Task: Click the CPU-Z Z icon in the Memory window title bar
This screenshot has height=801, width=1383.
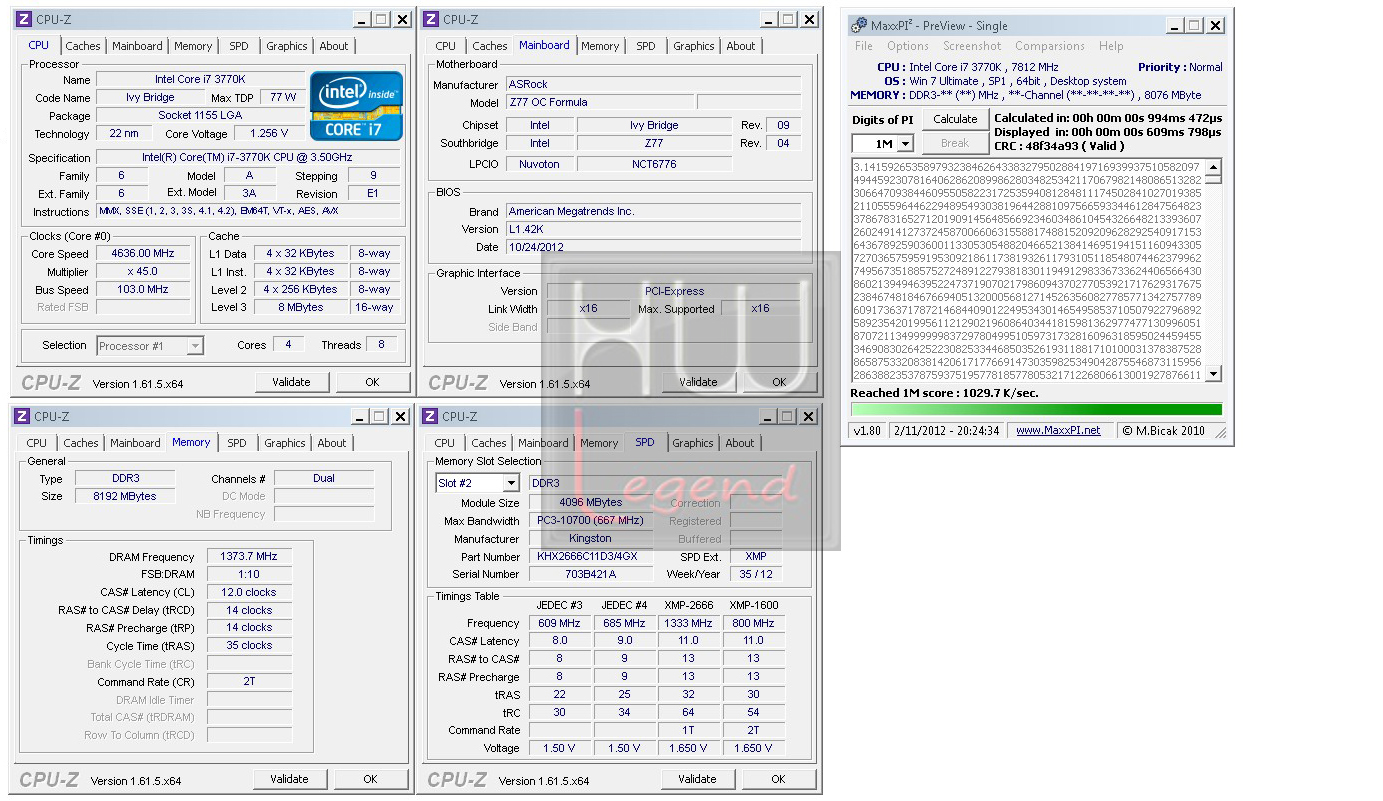Action: (x=23, y=416)
